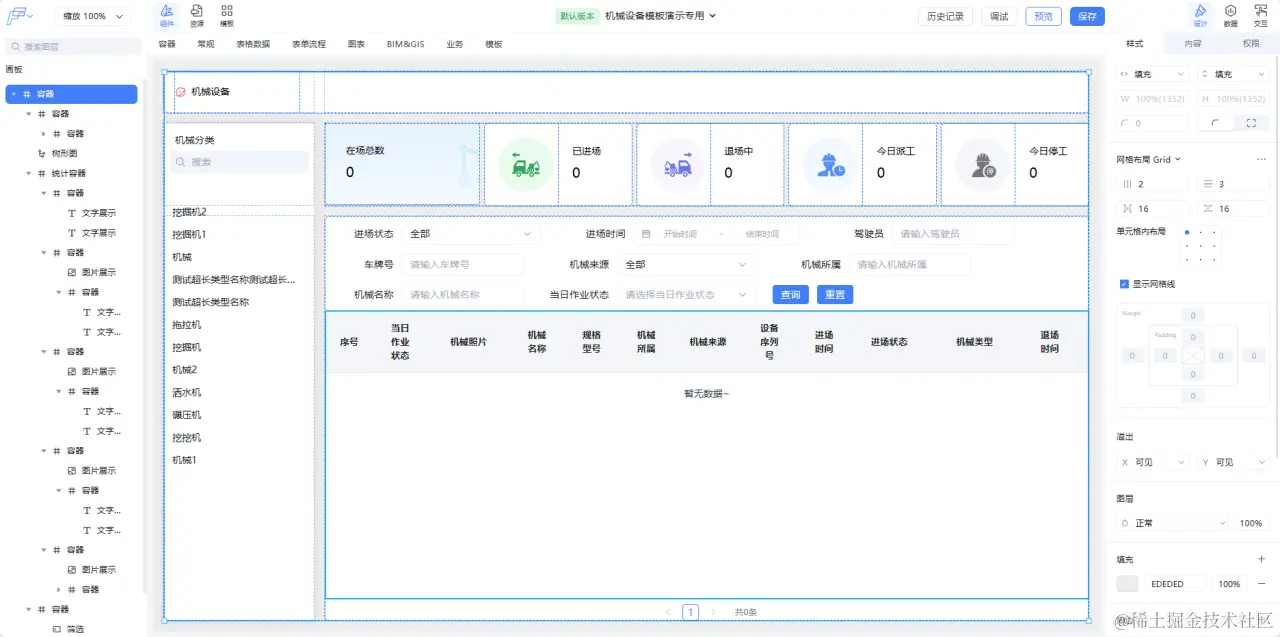Image resolution: width=1280 pixels, height=637 pixels.
Task: Click the 查询 query button
Action: (789, 294)
